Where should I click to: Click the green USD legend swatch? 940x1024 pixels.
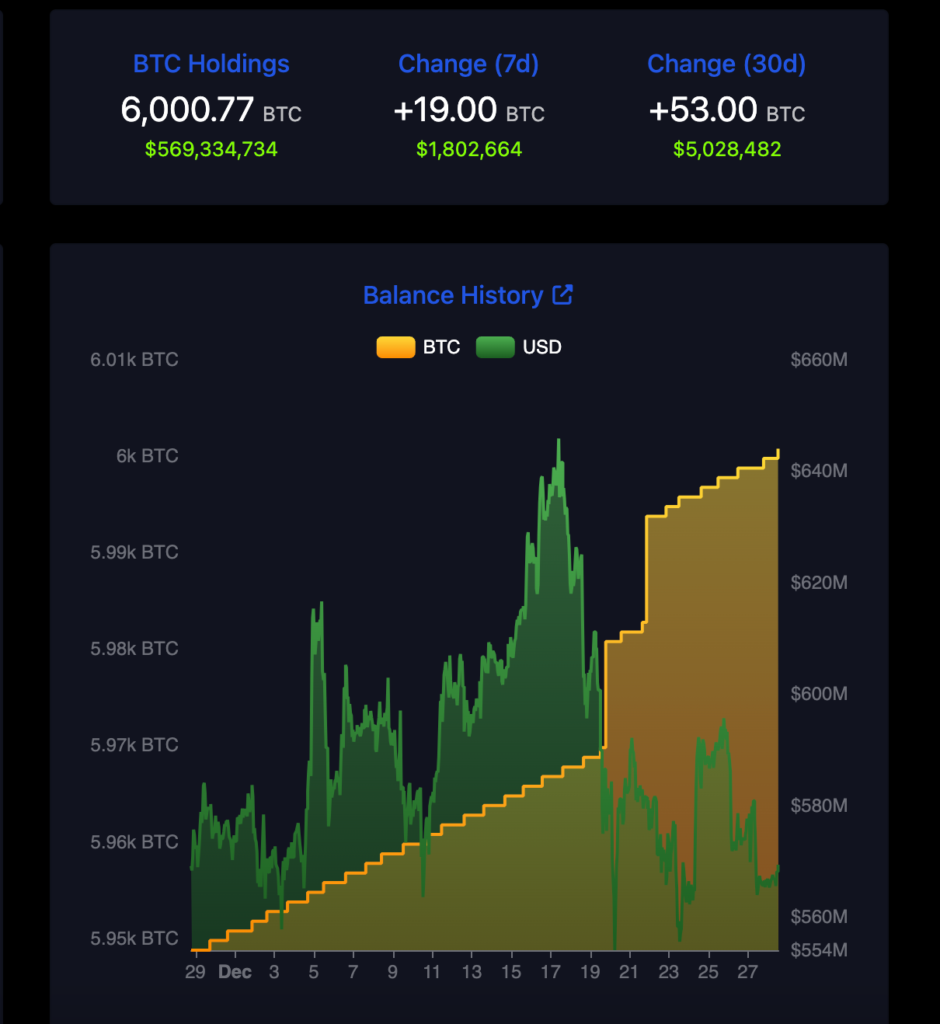(x=495, y=347)
